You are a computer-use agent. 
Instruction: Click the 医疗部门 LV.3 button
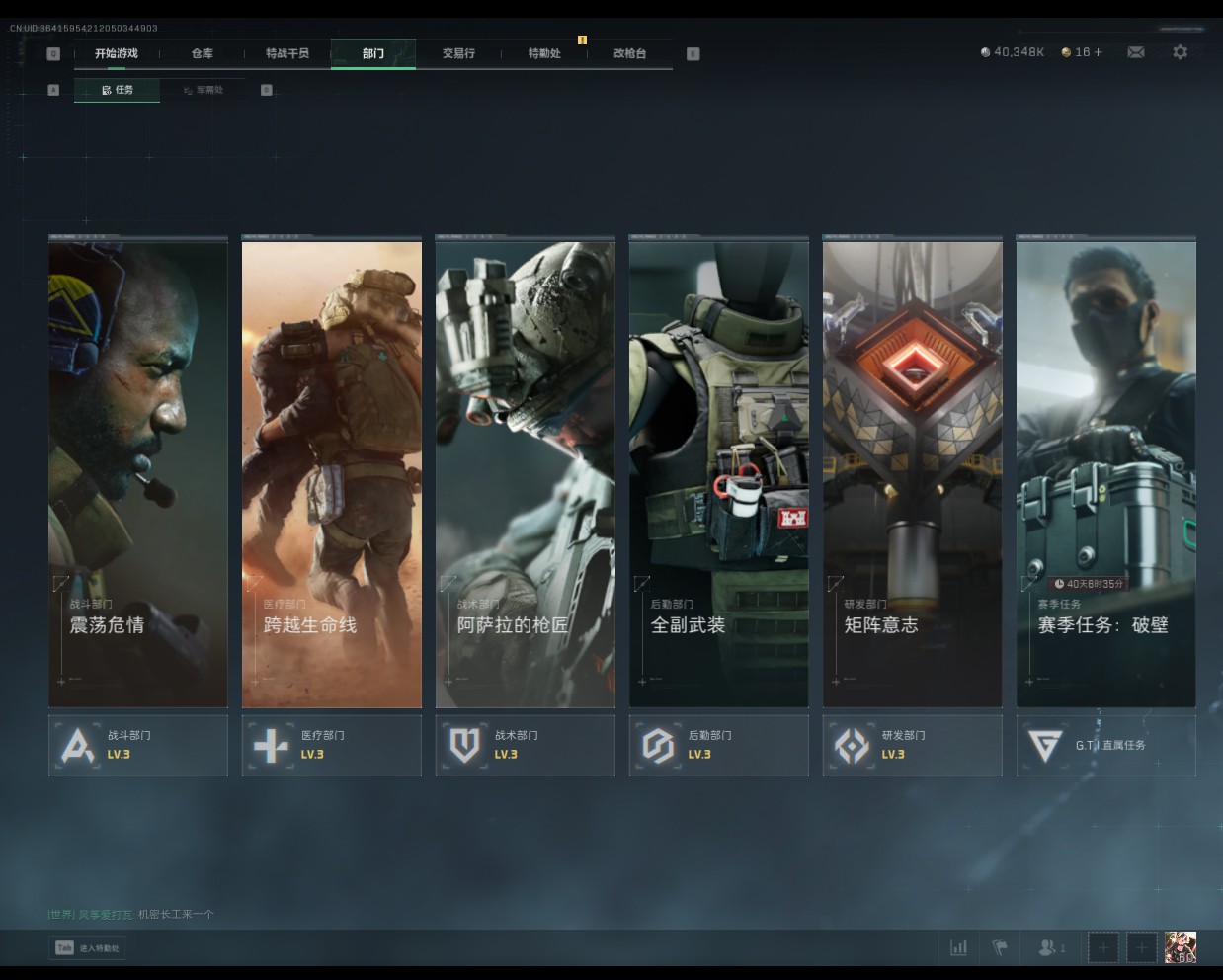[332, 746]
